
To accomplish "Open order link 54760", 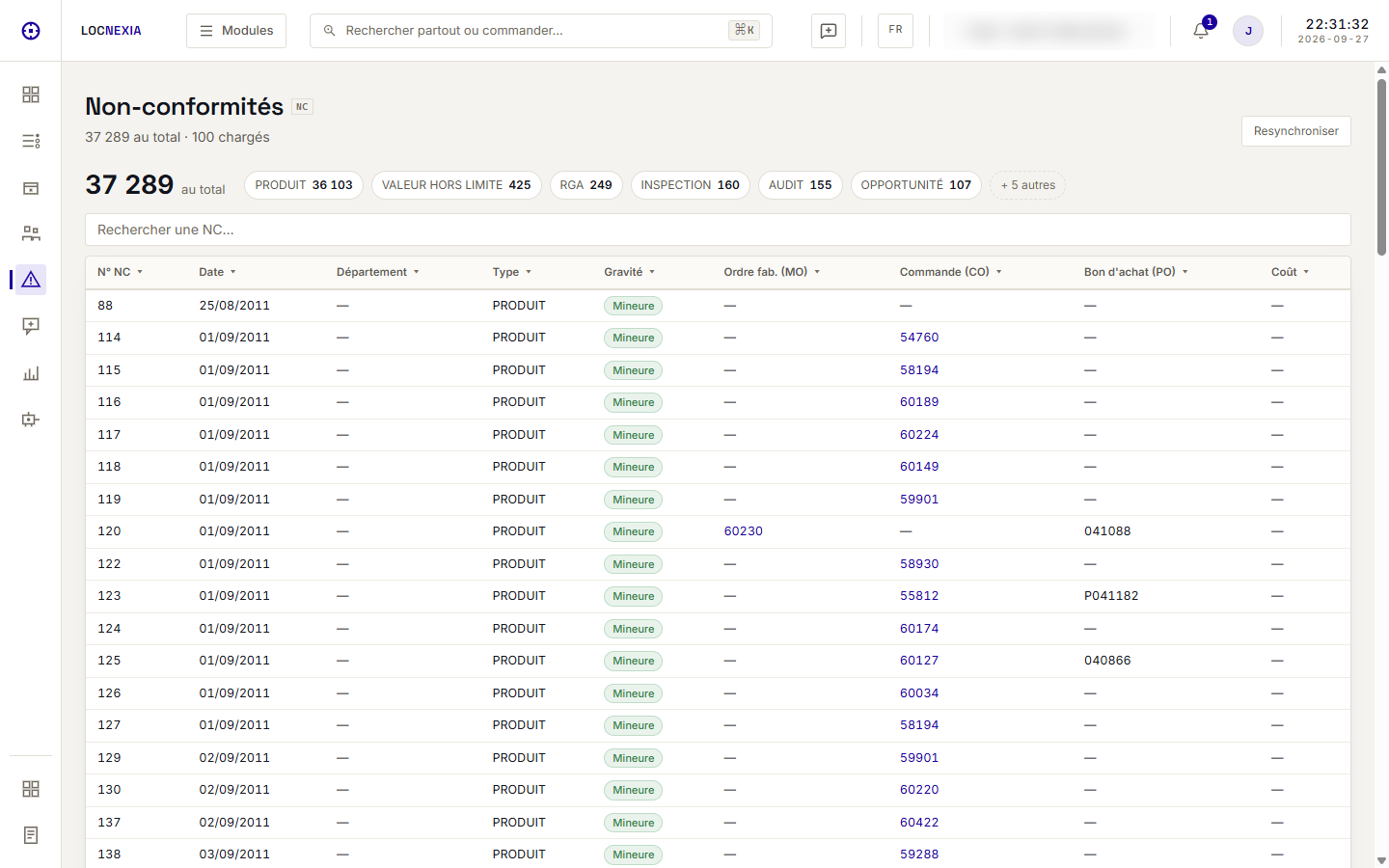I will tap(919, 338).
